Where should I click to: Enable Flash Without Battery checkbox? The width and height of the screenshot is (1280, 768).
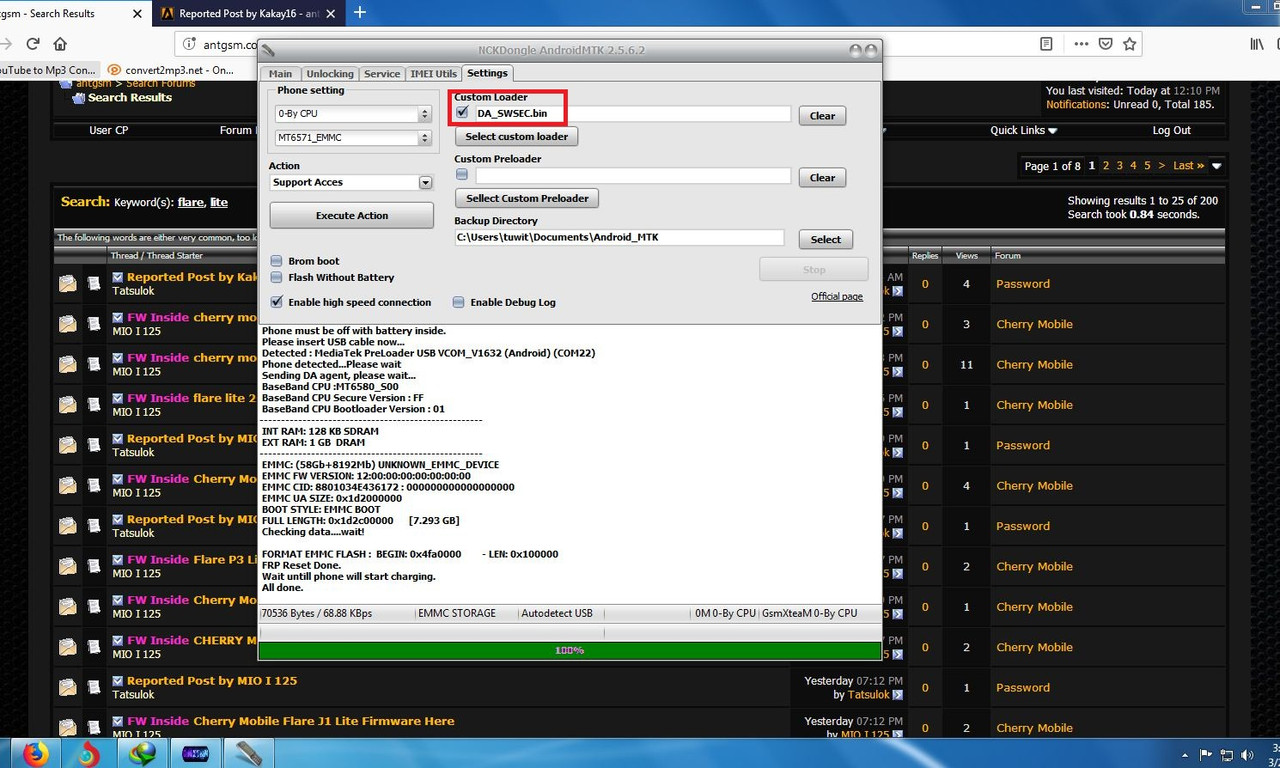point(276,277)
